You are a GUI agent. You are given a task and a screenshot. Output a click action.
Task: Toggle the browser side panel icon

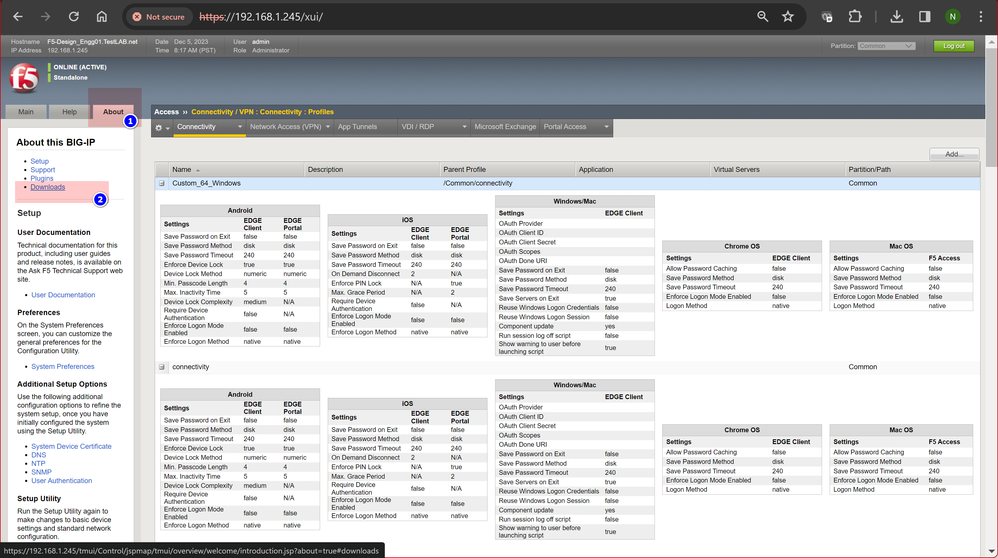click(x=924, y=17)
